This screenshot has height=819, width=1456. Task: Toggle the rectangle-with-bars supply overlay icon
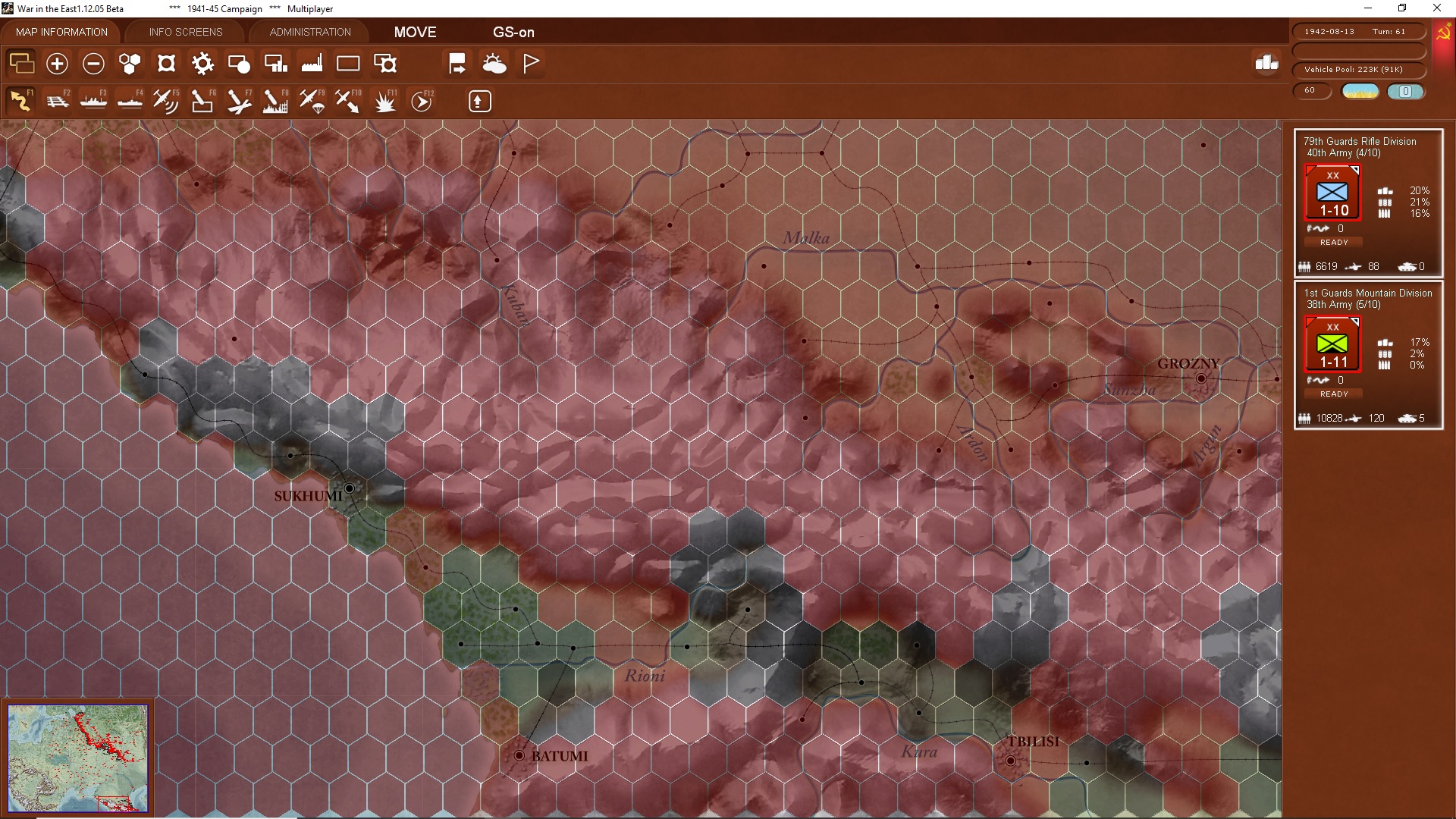click(275, 64)
